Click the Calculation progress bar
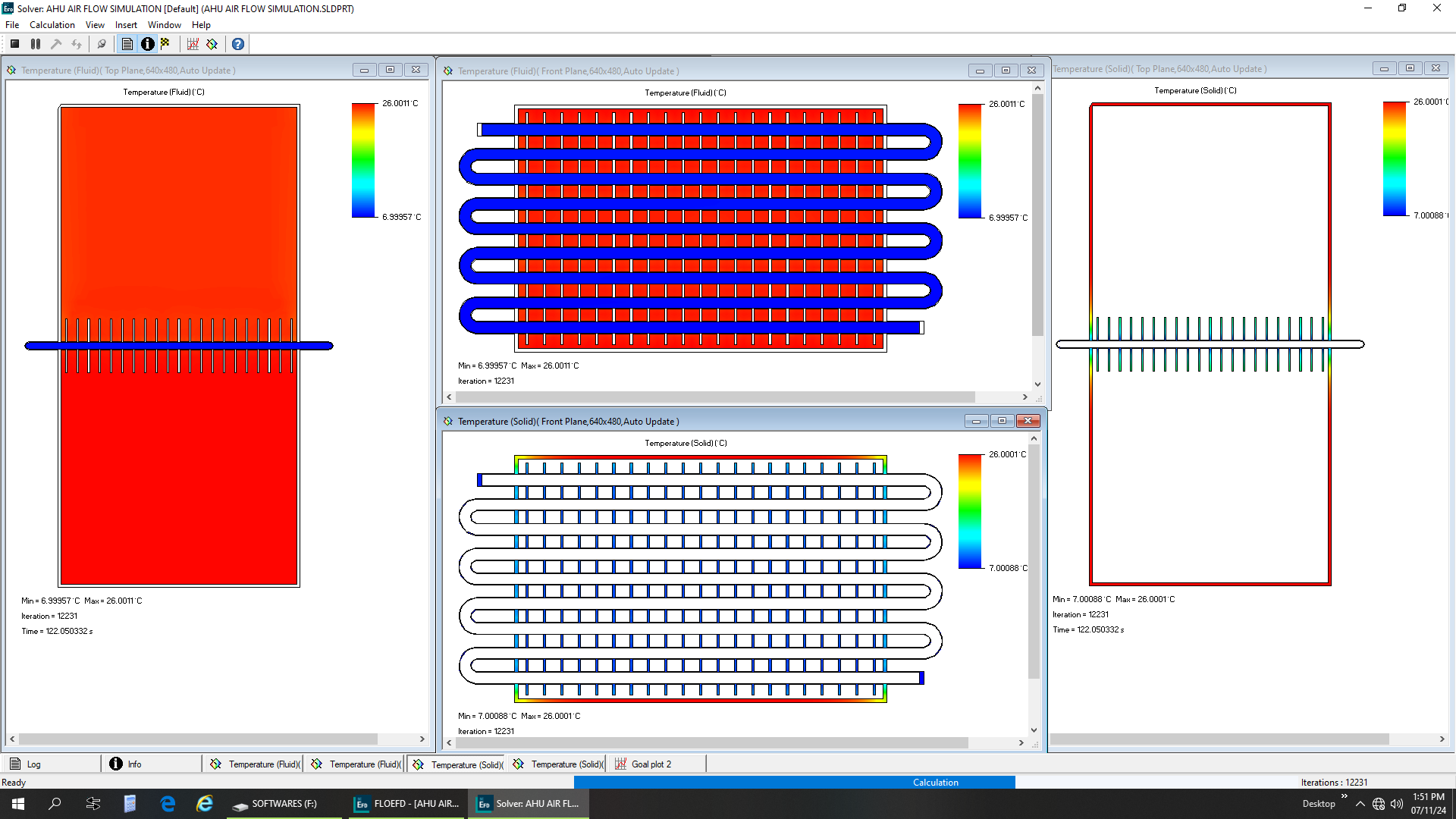1456x819 pixels. click(x=794, y=783)
